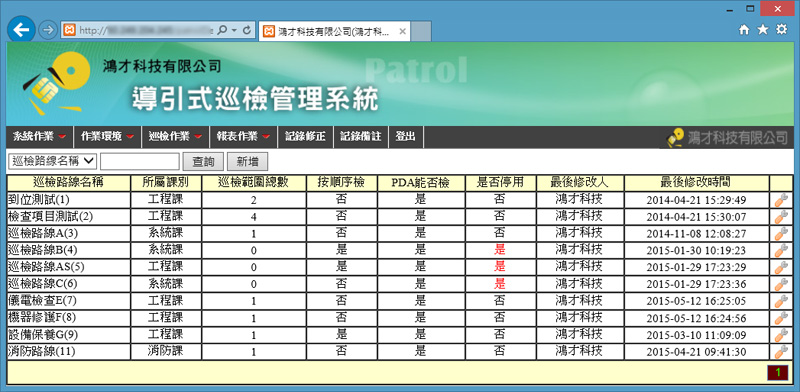This screenshot has width=800, height=392.
Task: Select the 鴻才科技有限公司 browser tab
Action: [333, 31]
